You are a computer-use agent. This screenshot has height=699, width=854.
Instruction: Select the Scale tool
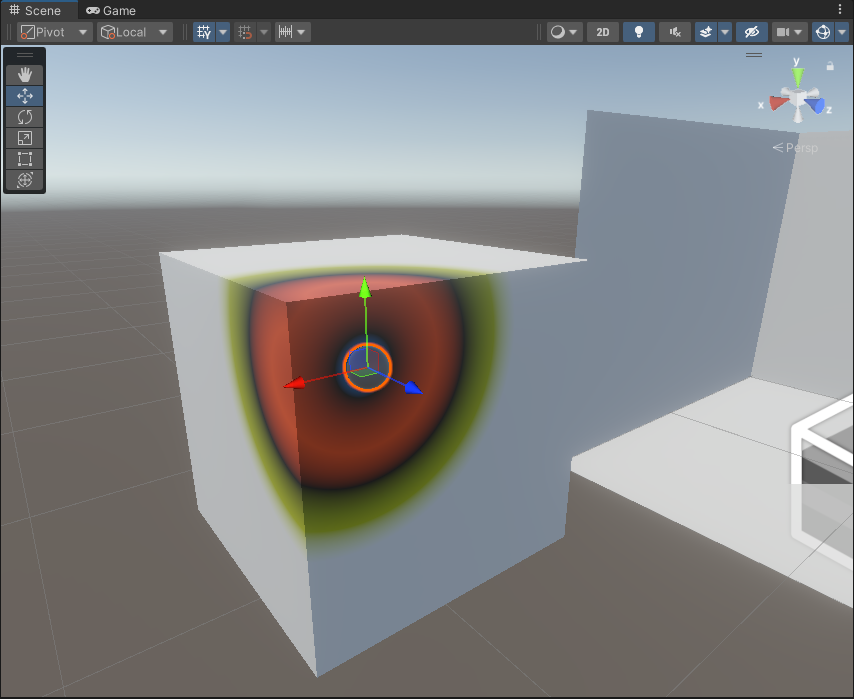point(25,138)
